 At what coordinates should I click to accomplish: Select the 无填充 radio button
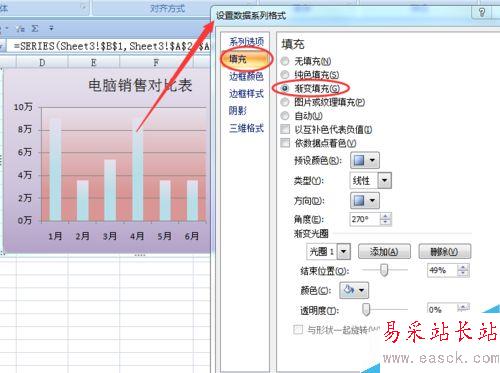tap(285, 61)
